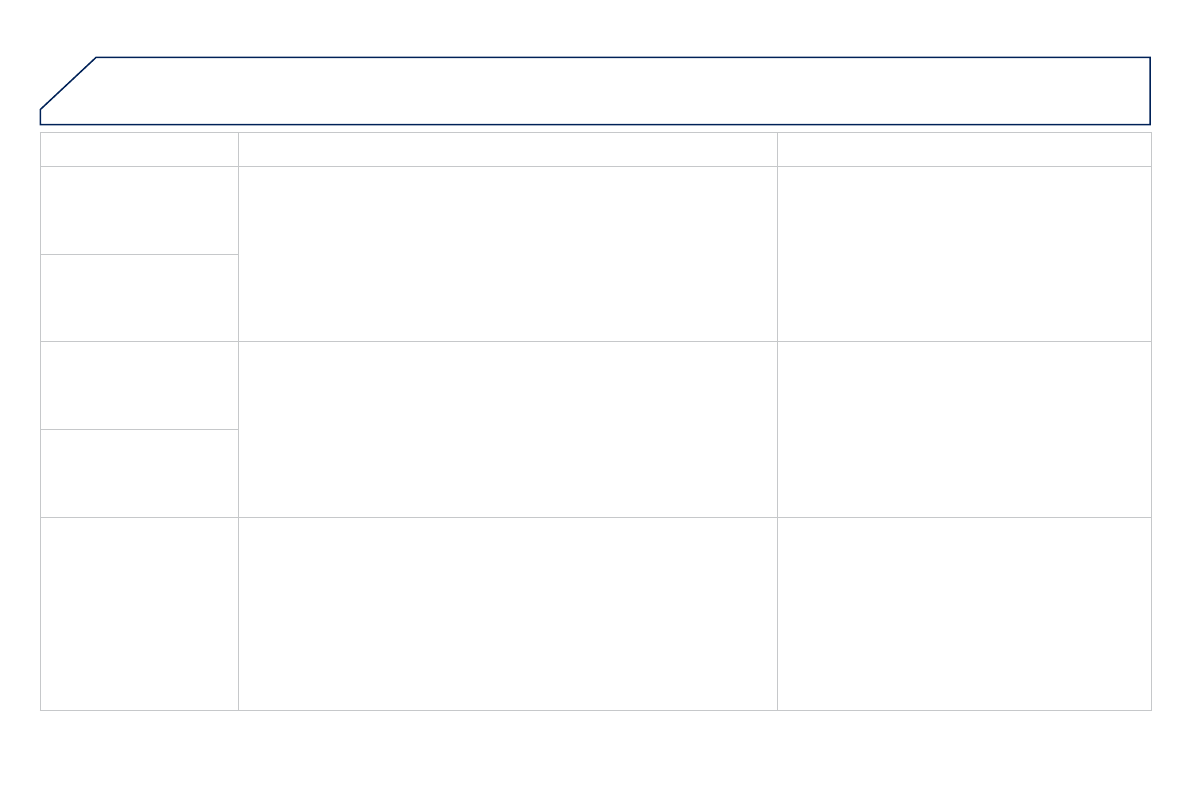The width and height of the screenshot is (1191, 794).
Task: Click second merged cell in the third column
Action: (964, 429)
